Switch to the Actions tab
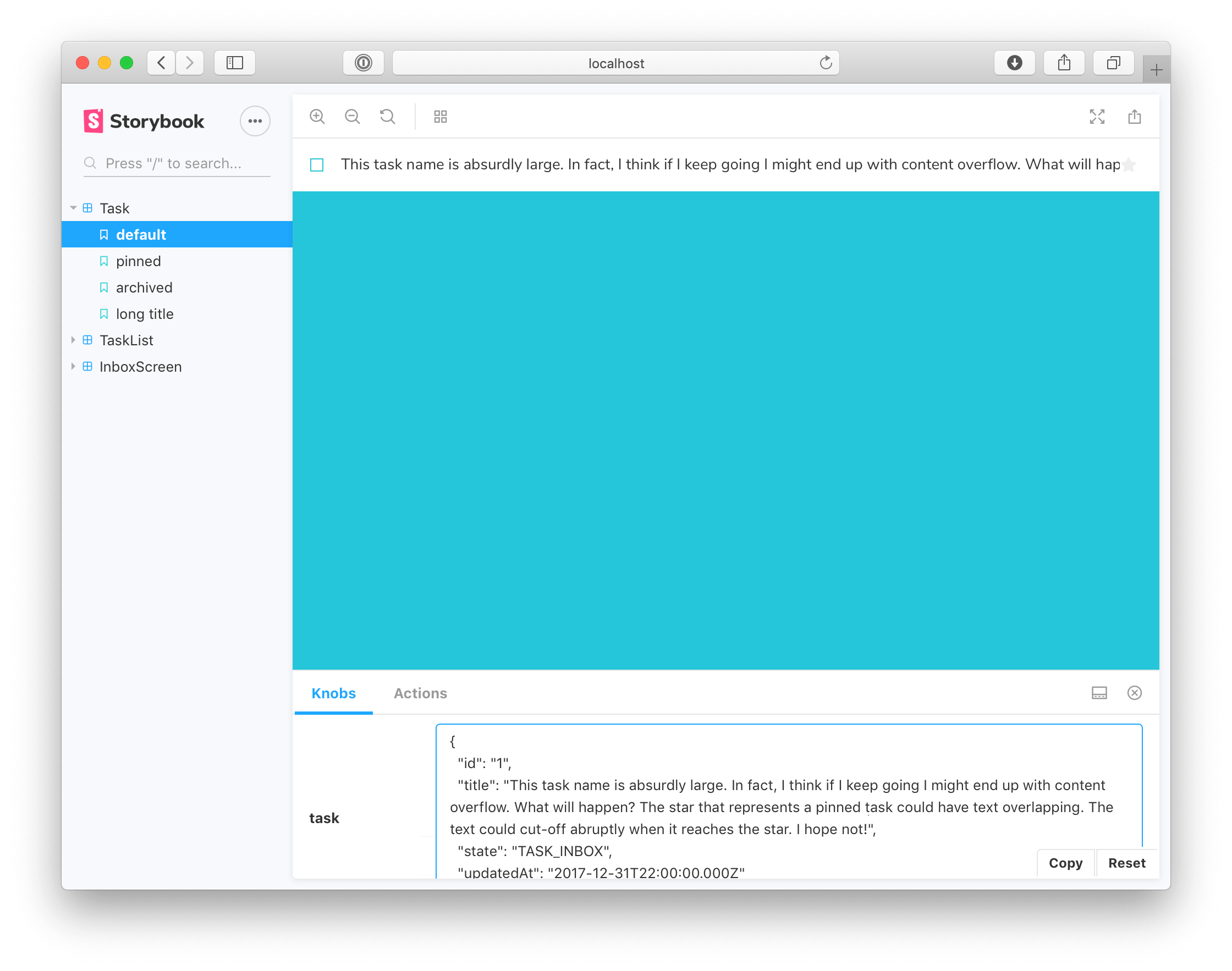This screenshot has width=1232, height=971. pyautogui.click(x=419, y=692)
